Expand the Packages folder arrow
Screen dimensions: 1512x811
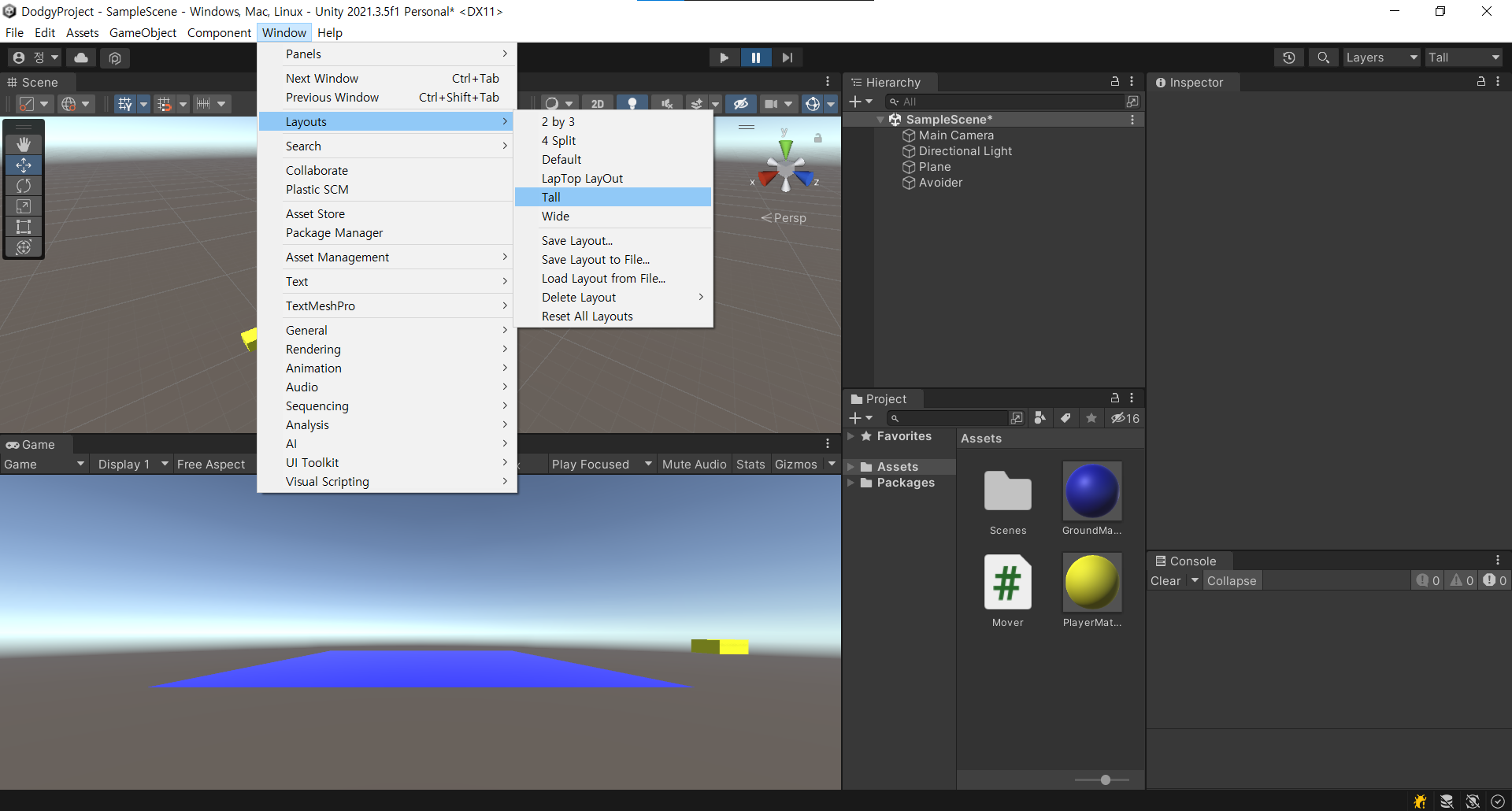pos(850,483)
